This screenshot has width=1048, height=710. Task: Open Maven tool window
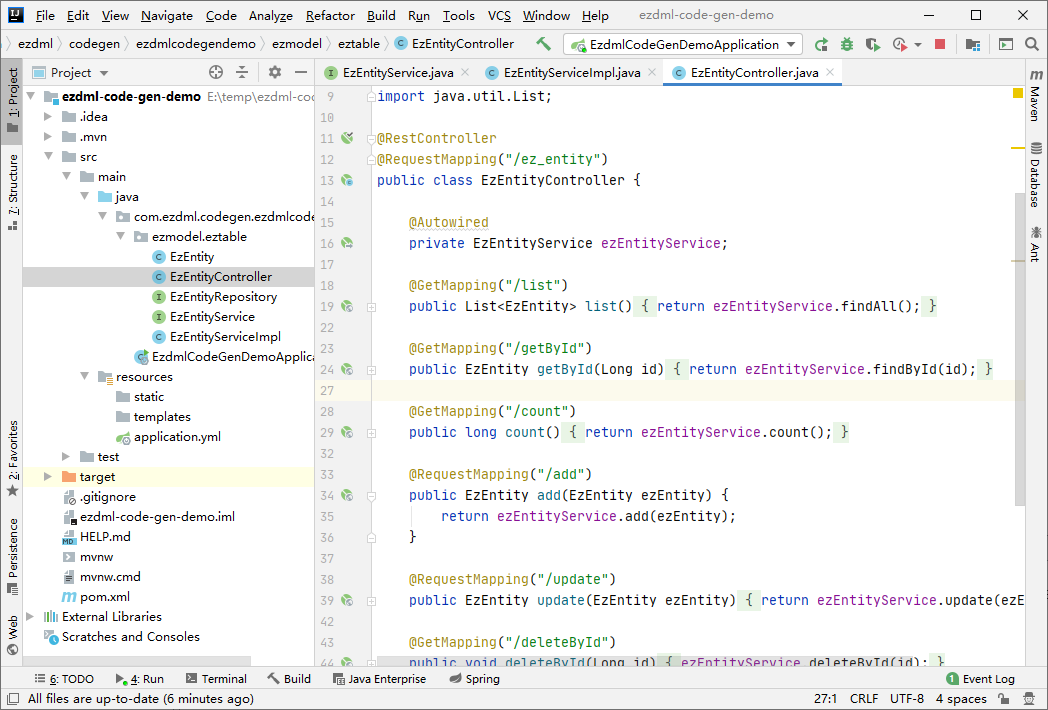1035,94
